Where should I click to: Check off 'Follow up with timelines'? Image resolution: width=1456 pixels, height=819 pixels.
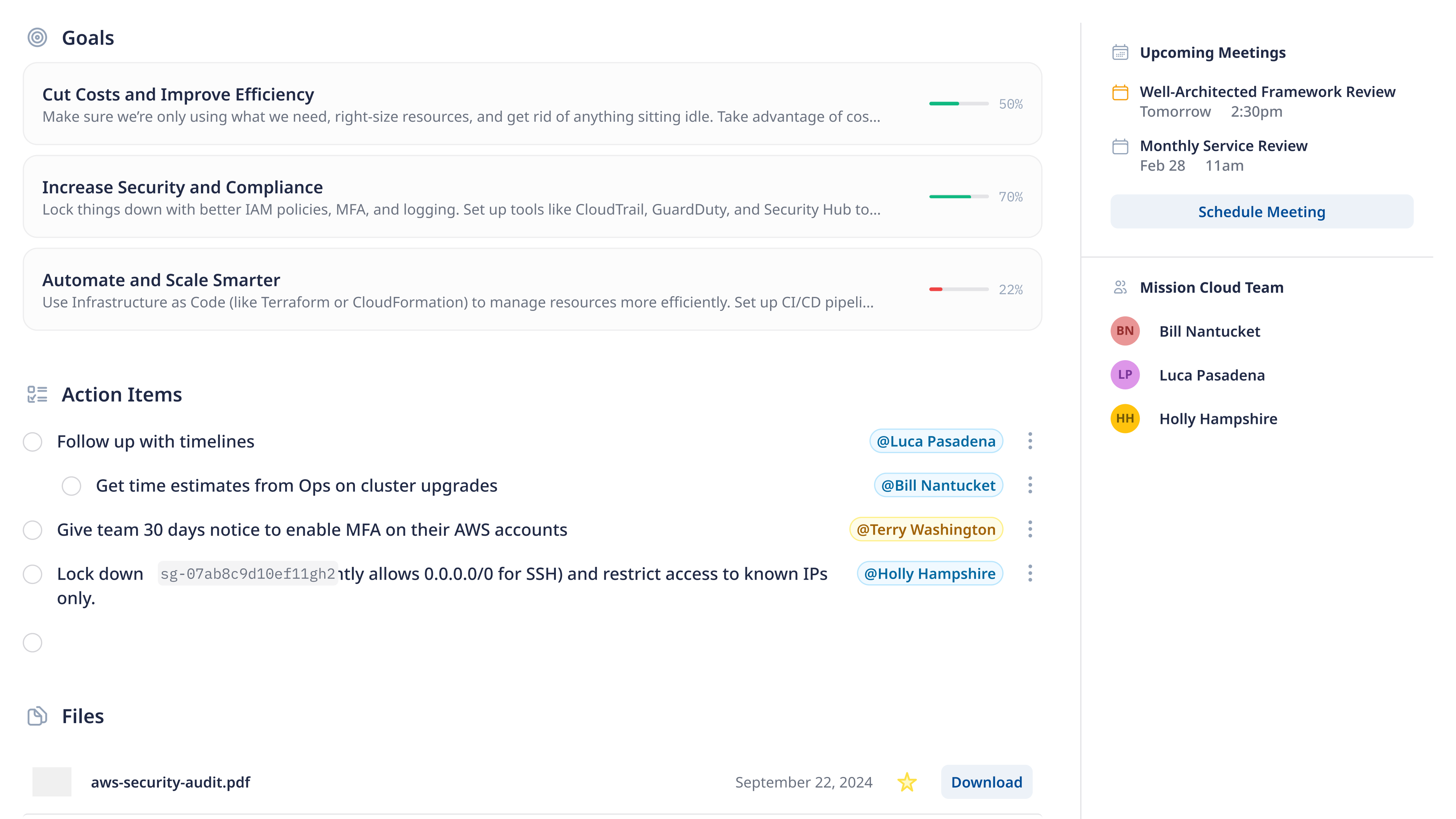[x=32, y=441]
